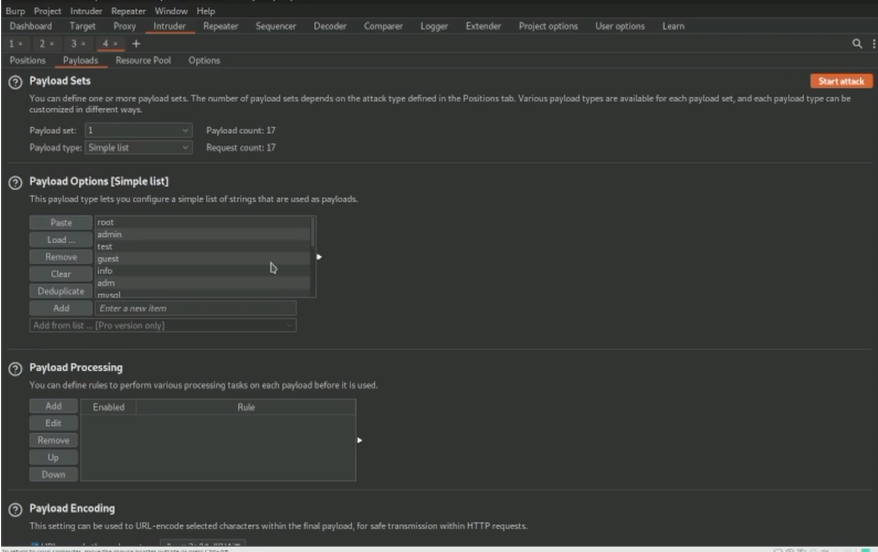Click the Payload Encoding help icon
This screenshot has width=878, height=552.
pos(15,509)
